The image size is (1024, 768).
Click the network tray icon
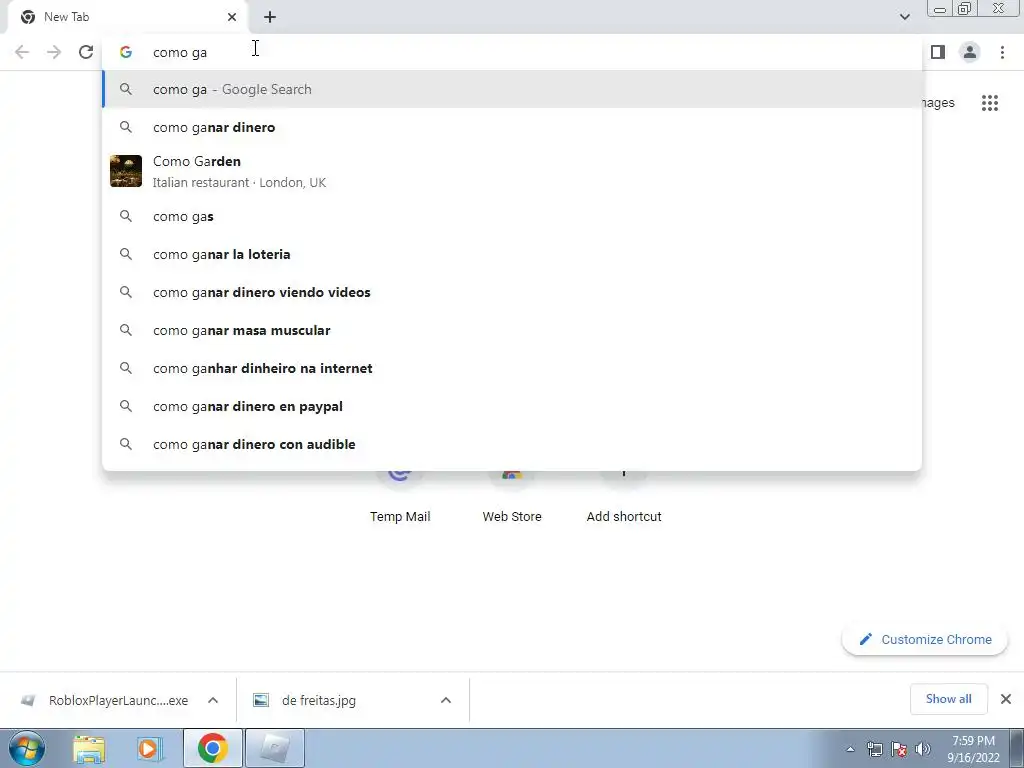pyautogui.click(x=874, y=749)
